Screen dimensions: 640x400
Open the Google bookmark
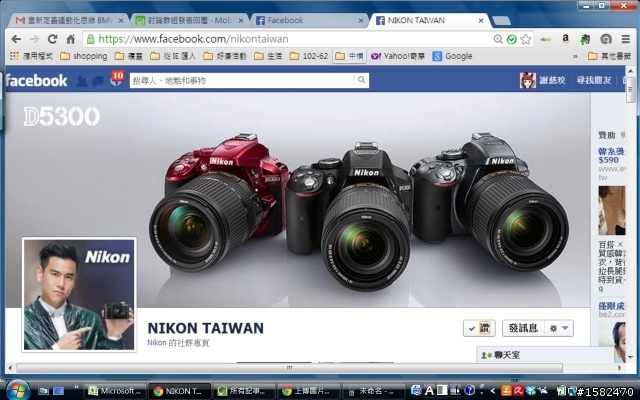pyautogui.click(x=453, y=56)
